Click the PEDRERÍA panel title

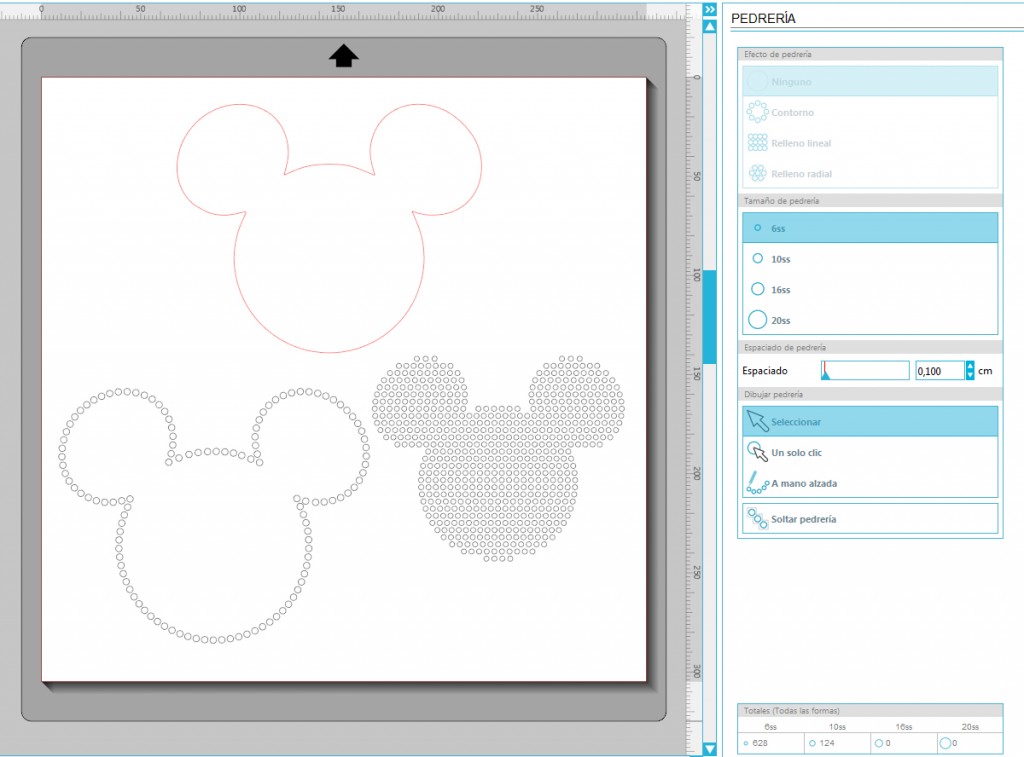pos(763,18)
